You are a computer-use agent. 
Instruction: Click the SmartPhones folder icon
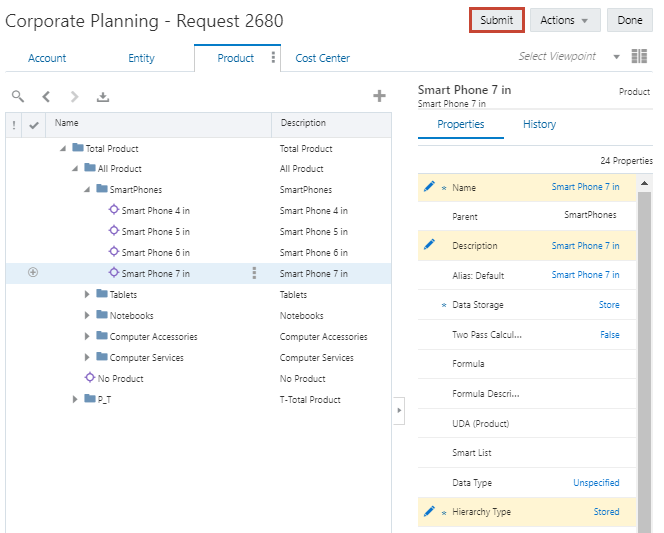click(x=102, y=188)
